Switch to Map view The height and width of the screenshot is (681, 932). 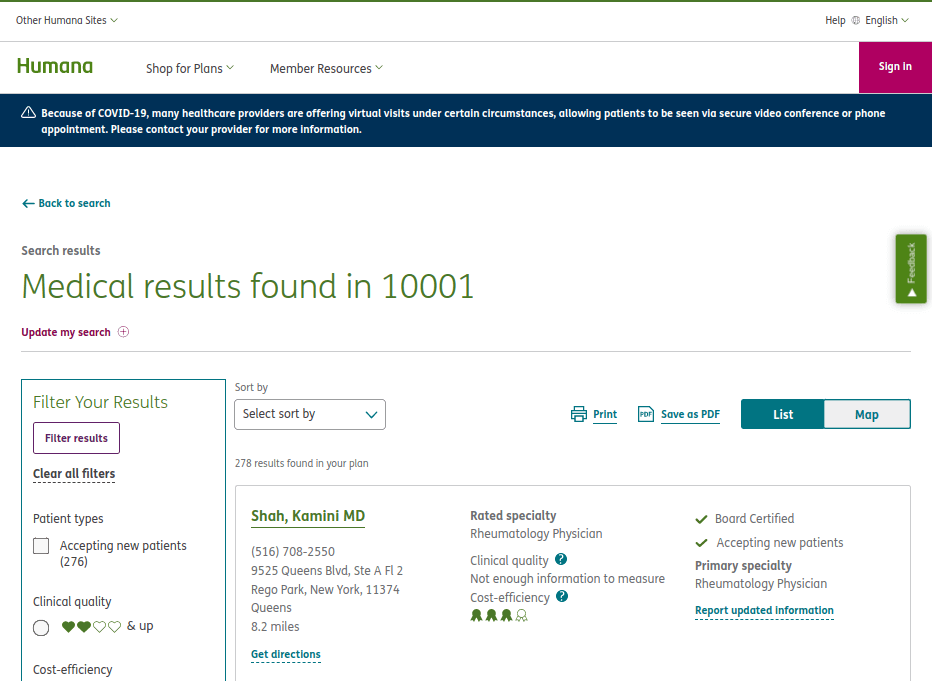867,414
